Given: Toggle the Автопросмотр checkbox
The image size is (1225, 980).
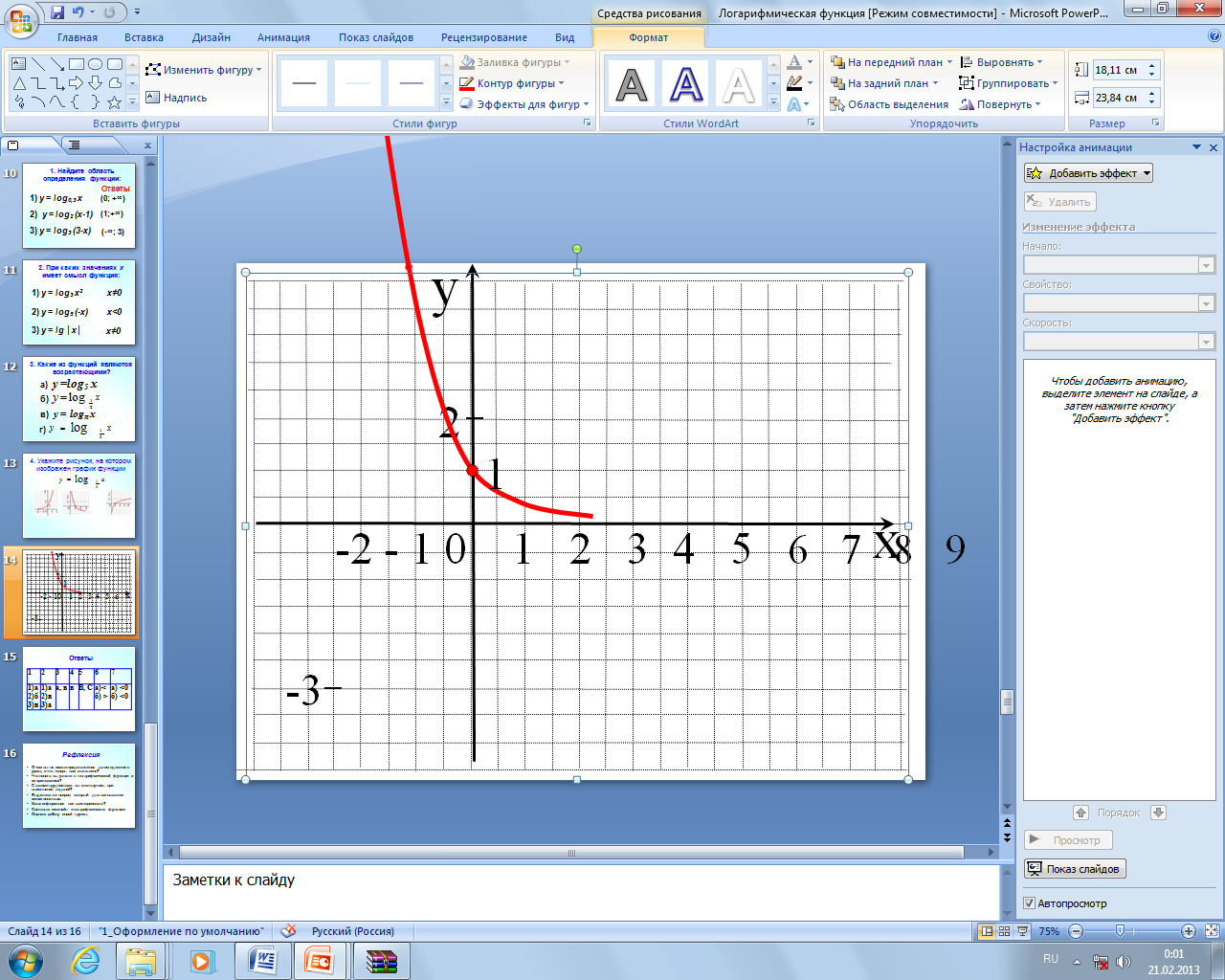Looking at the screenshot, I should click(1030, 903).
